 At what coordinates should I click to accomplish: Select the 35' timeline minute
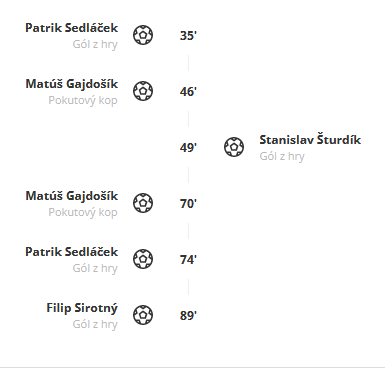point(188,36)
